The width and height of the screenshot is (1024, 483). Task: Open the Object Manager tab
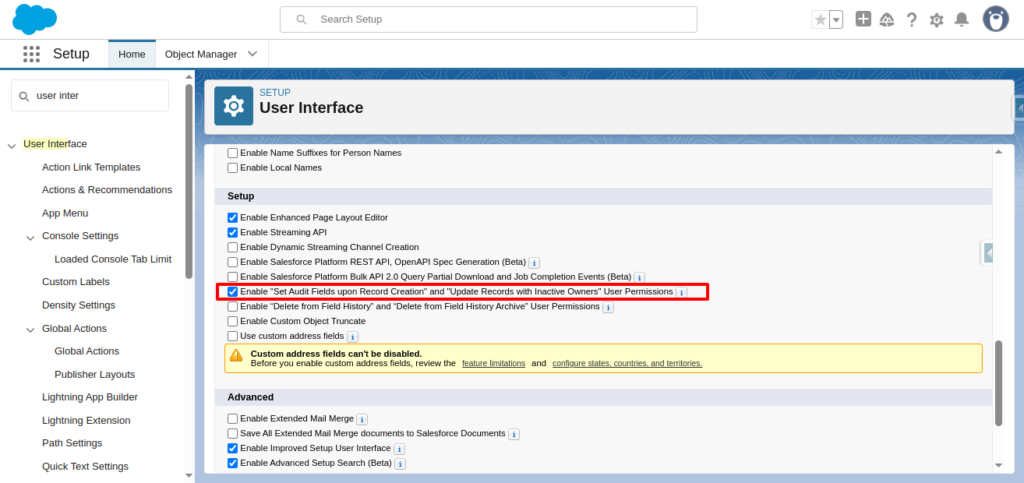(x=201, y=54)
